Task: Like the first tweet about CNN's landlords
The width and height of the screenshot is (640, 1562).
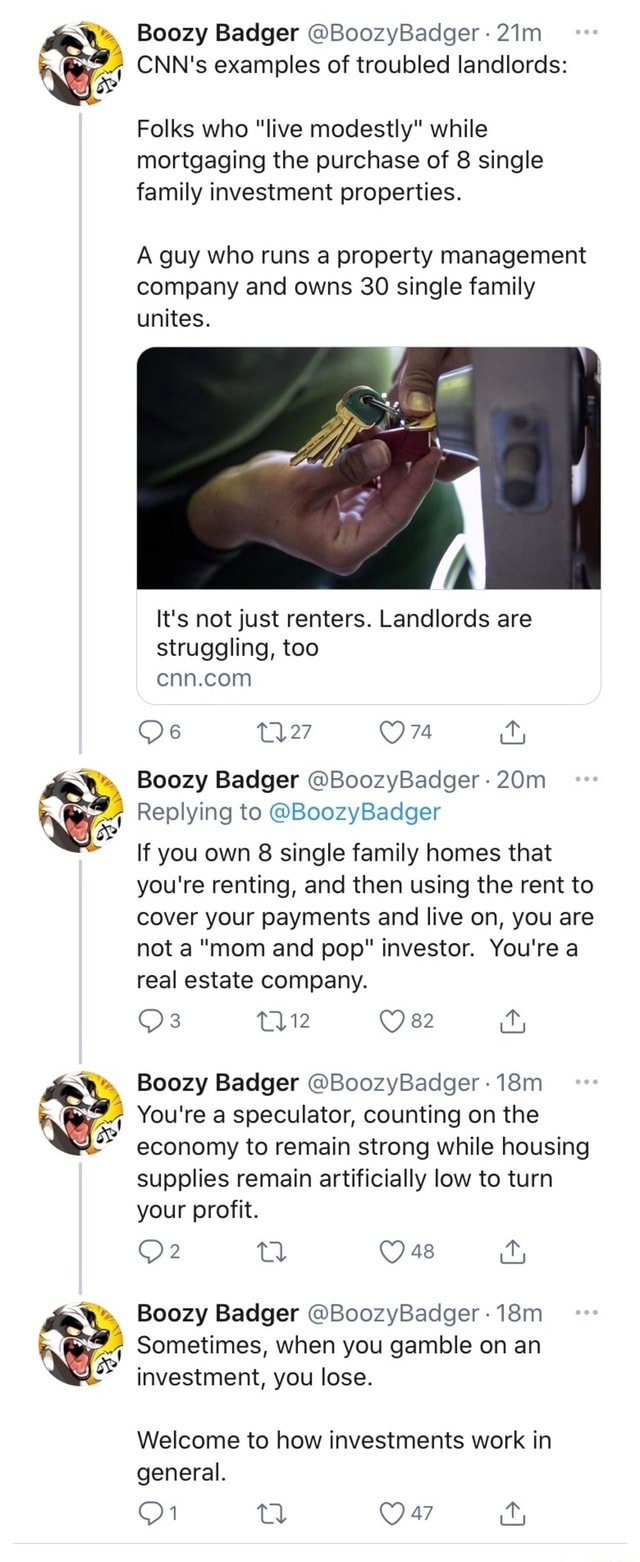Action: [393, 732]
